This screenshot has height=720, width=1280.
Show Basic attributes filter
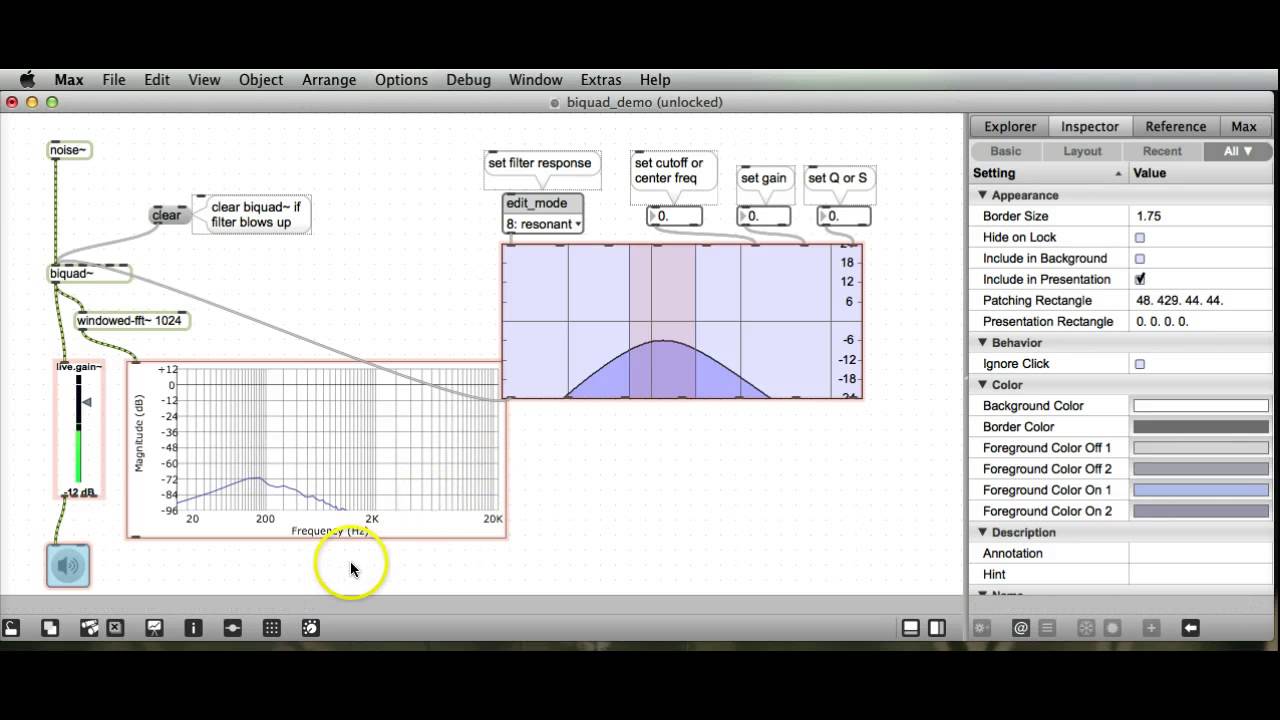click(1006, 151)
